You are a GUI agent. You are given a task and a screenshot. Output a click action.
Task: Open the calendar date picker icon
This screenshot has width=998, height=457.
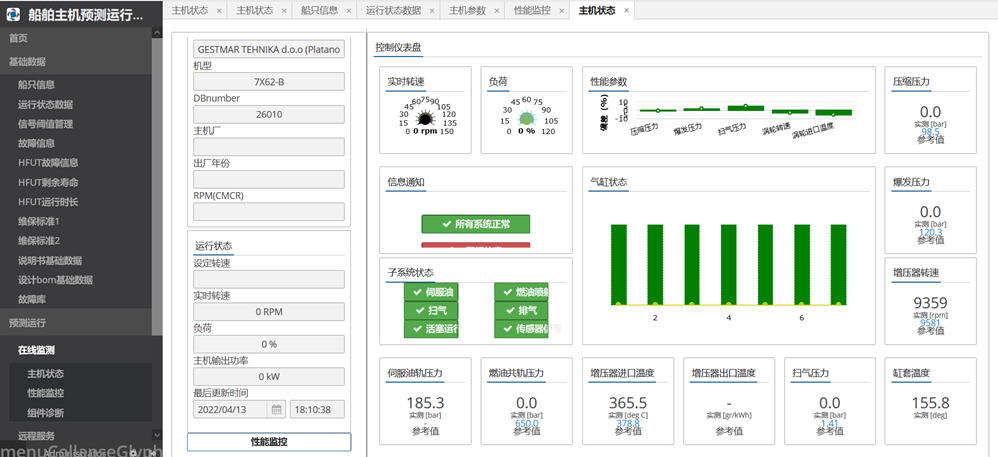tap(277, 409)
